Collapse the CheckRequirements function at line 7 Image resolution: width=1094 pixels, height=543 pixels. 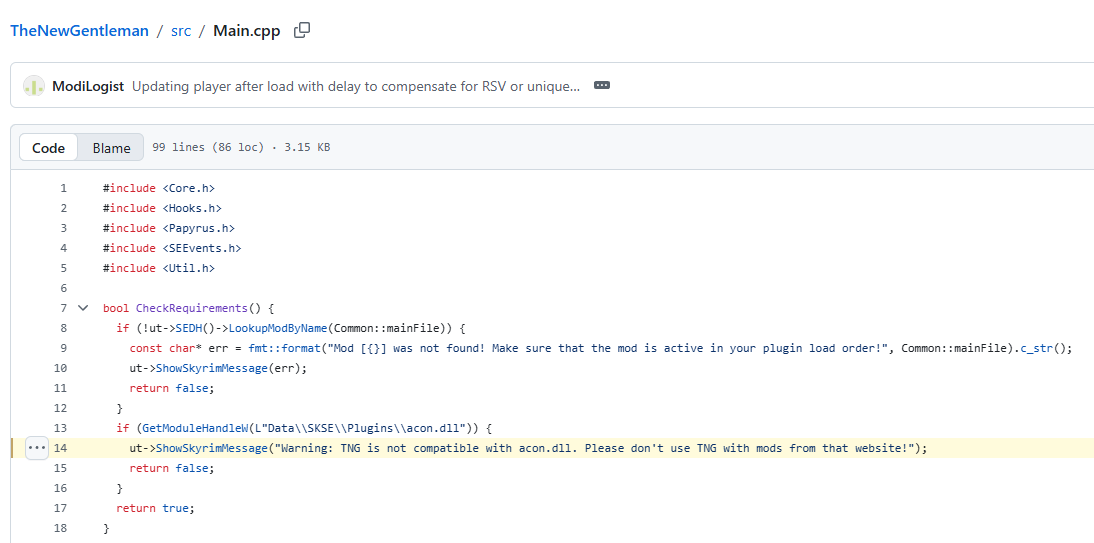[83, 308]
